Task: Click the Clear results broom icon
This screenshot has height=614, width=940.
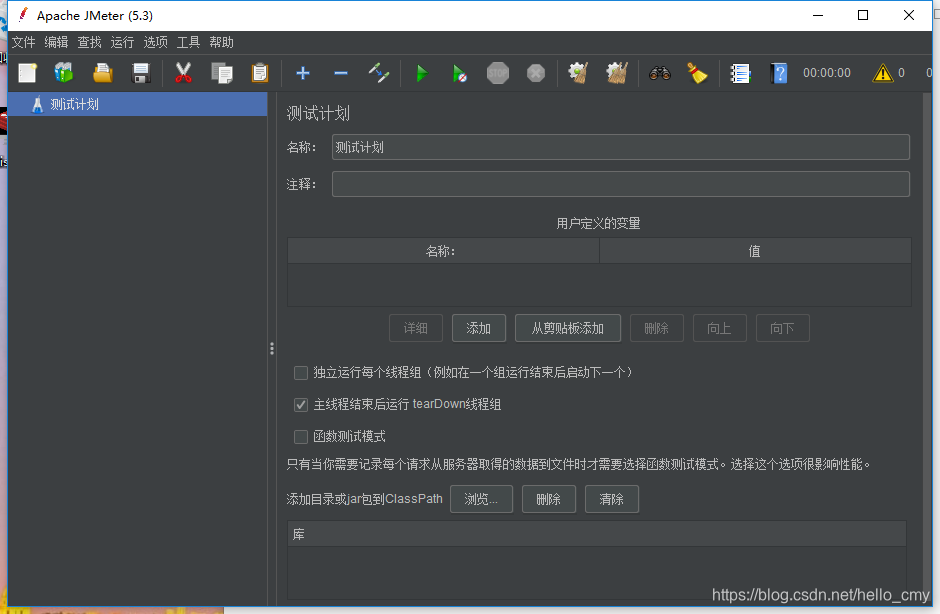Action: [x=578, y=73]
